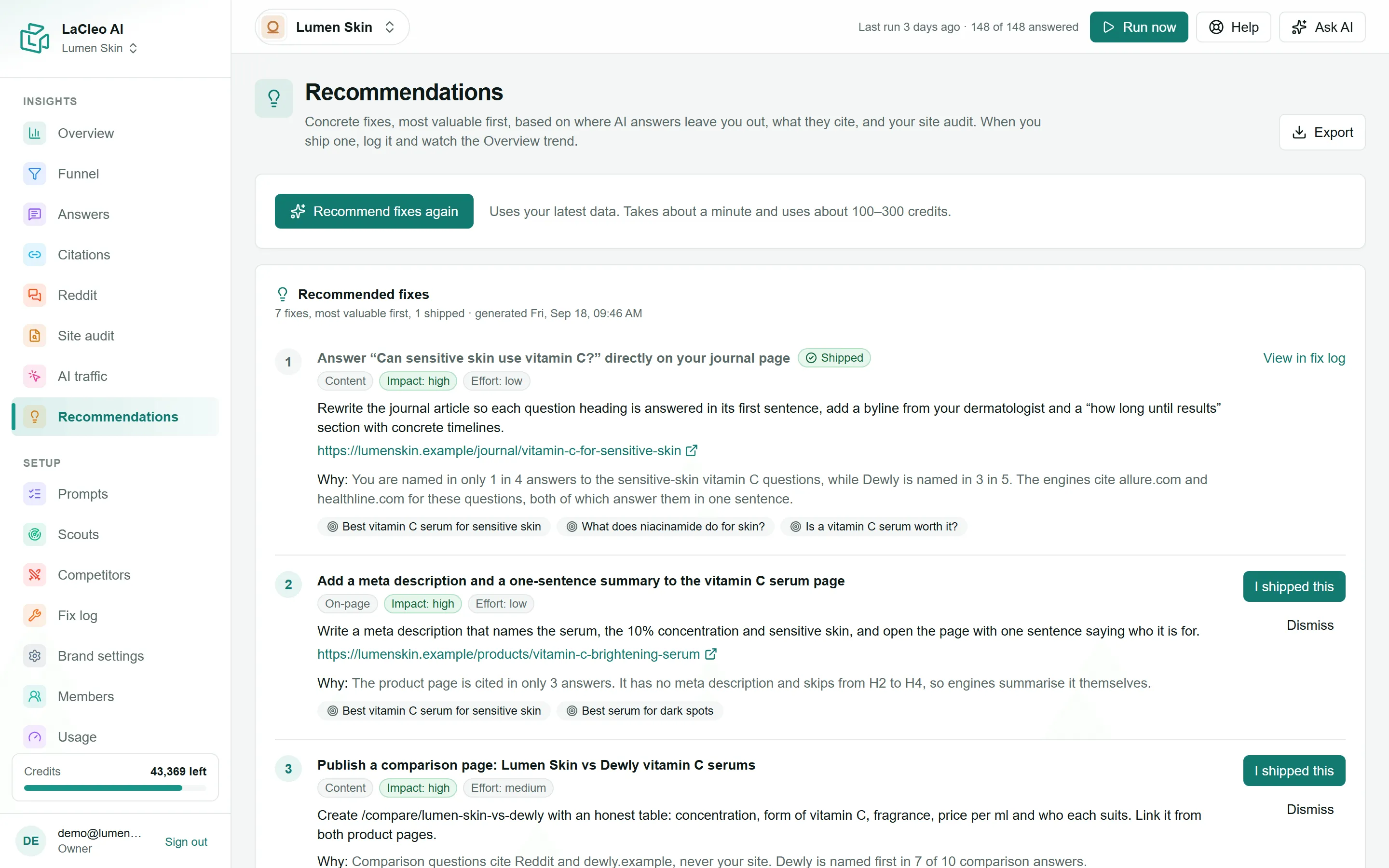Open external link icon after journal URL
Image resolution: width=1389 pixels, height=868 pixels.
(692, 451)
